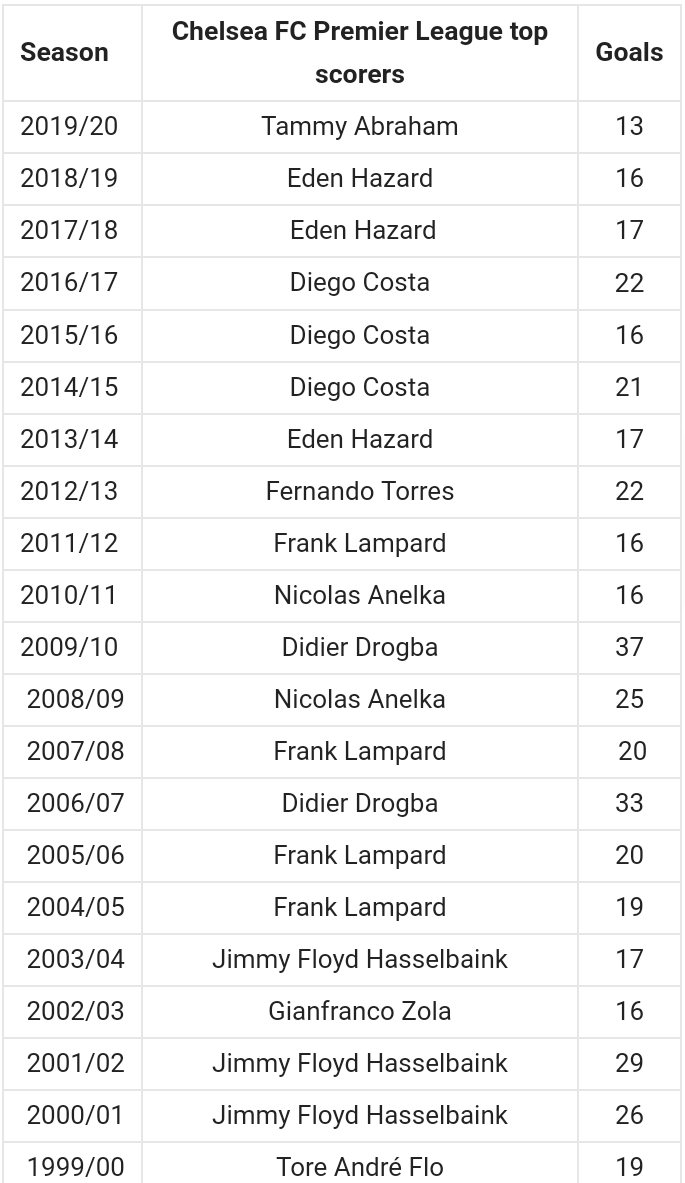Viewport: 685px width, 1183px height.
Task: Select the Fernando Torres cell
Action: (x=360, y=491)
